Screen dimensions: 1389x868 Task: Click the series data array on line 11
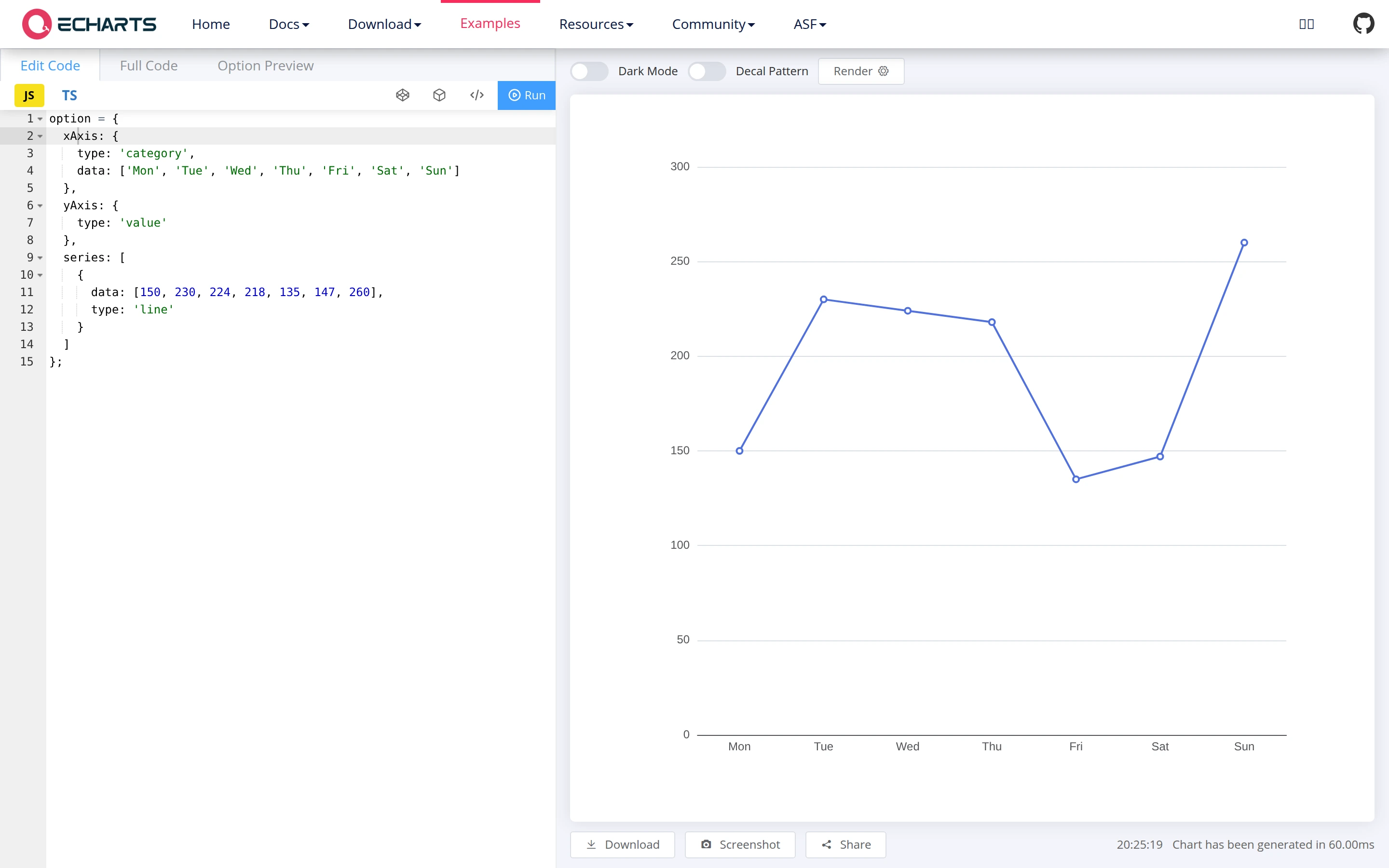[259, 292]
